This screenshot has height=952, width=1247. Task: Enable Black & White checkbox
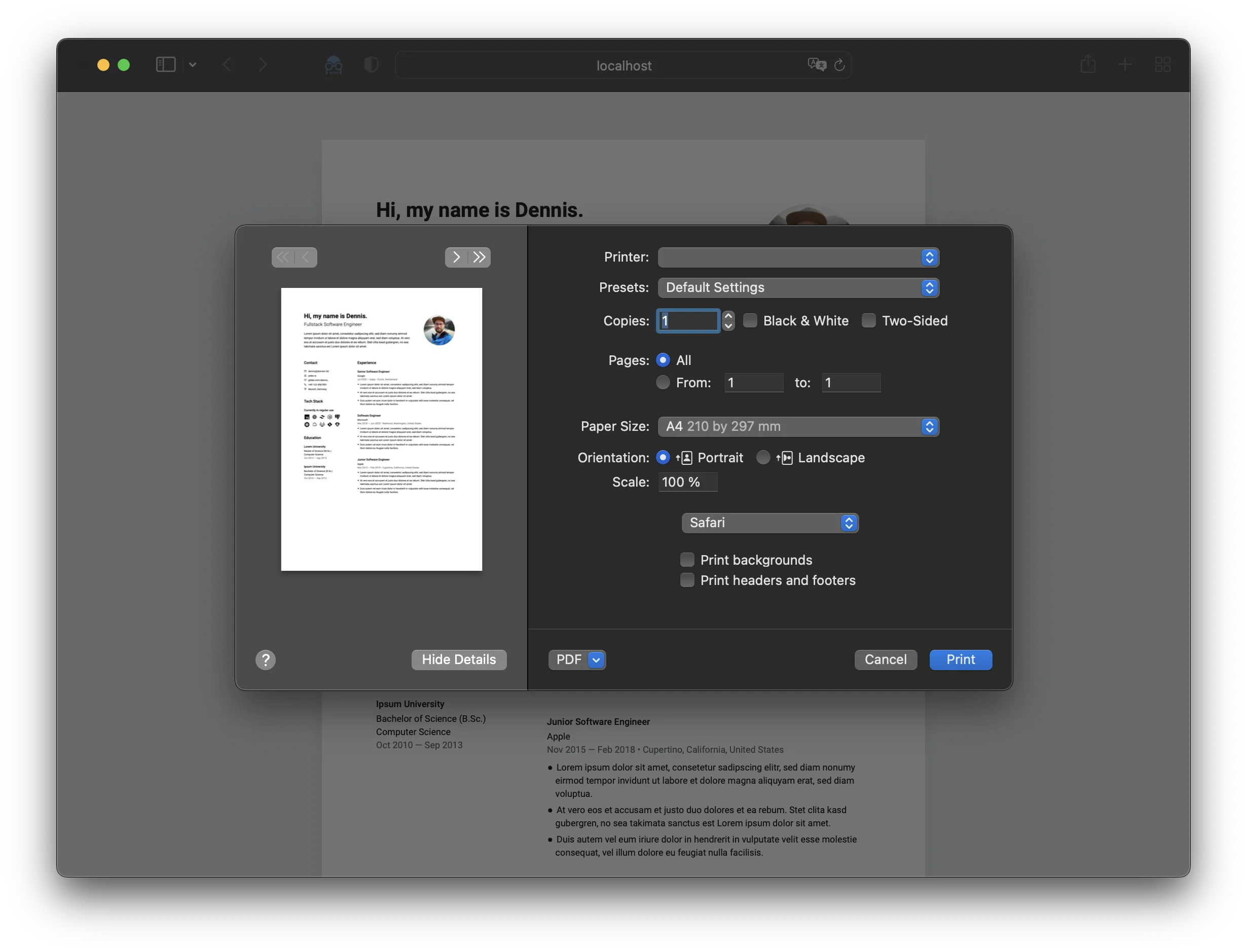(750, 321)
